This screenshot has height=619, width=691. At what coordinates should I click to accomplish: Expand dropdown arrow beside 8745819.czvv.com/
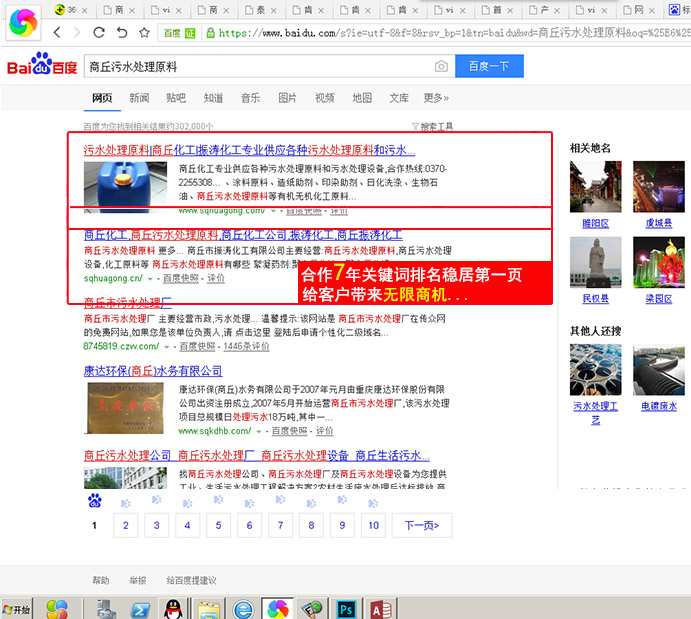click(x=167, y=347)
